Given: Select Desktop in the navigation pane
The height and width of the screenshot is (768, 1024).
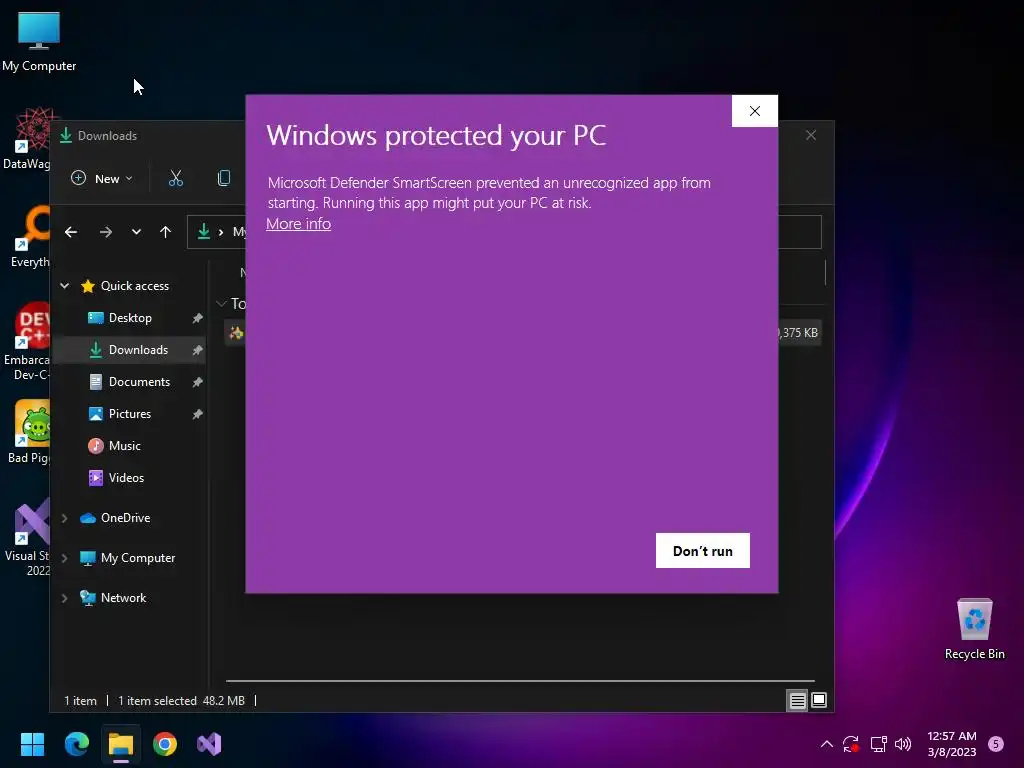Looking at the screenshot, I should click(129, 317).
